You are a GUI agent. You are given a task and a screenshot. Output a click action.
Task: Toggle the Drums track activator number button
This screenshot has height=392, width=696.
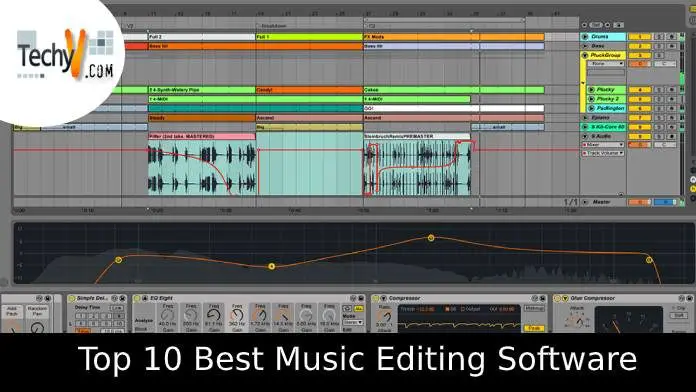[x=639, y=36]
